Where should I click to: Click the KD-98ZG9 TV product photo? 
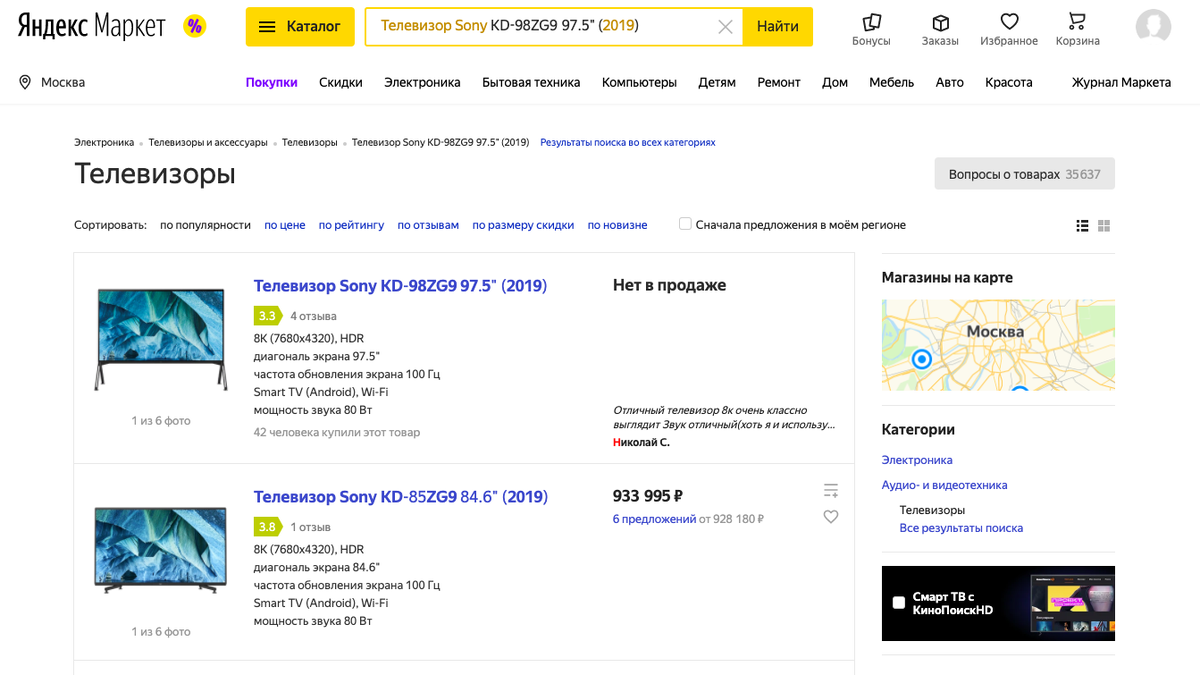tap(161, 338)
